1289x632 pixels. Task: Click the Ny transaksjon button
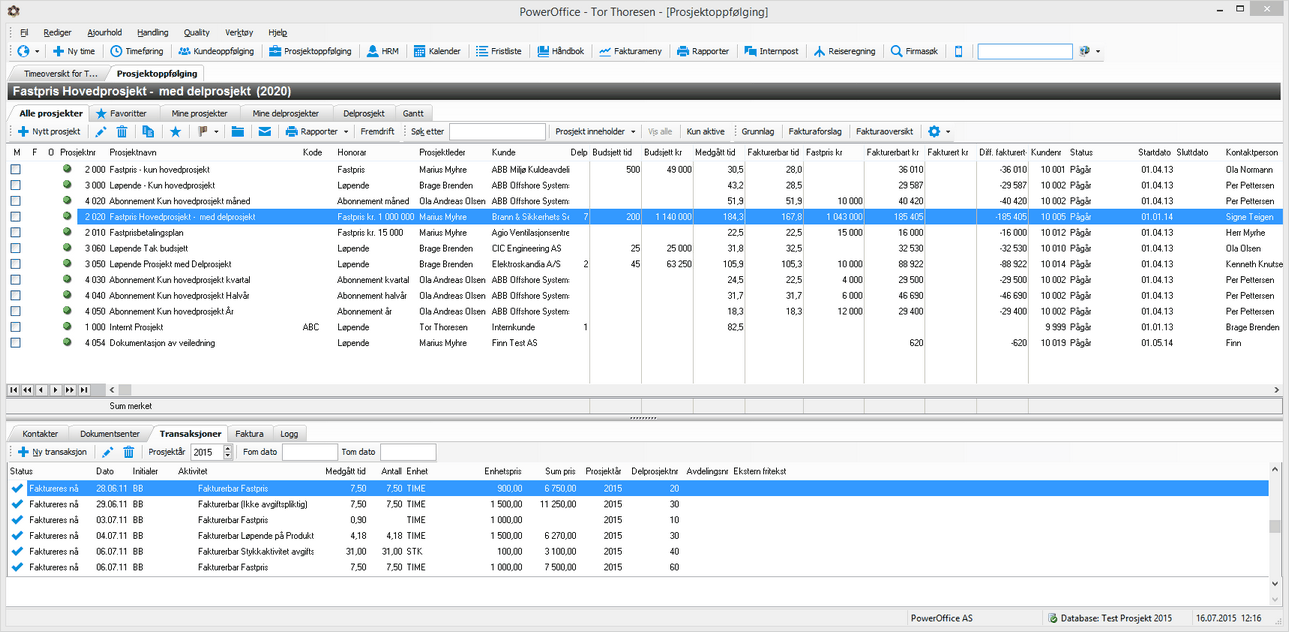click(x=52, y=453)
